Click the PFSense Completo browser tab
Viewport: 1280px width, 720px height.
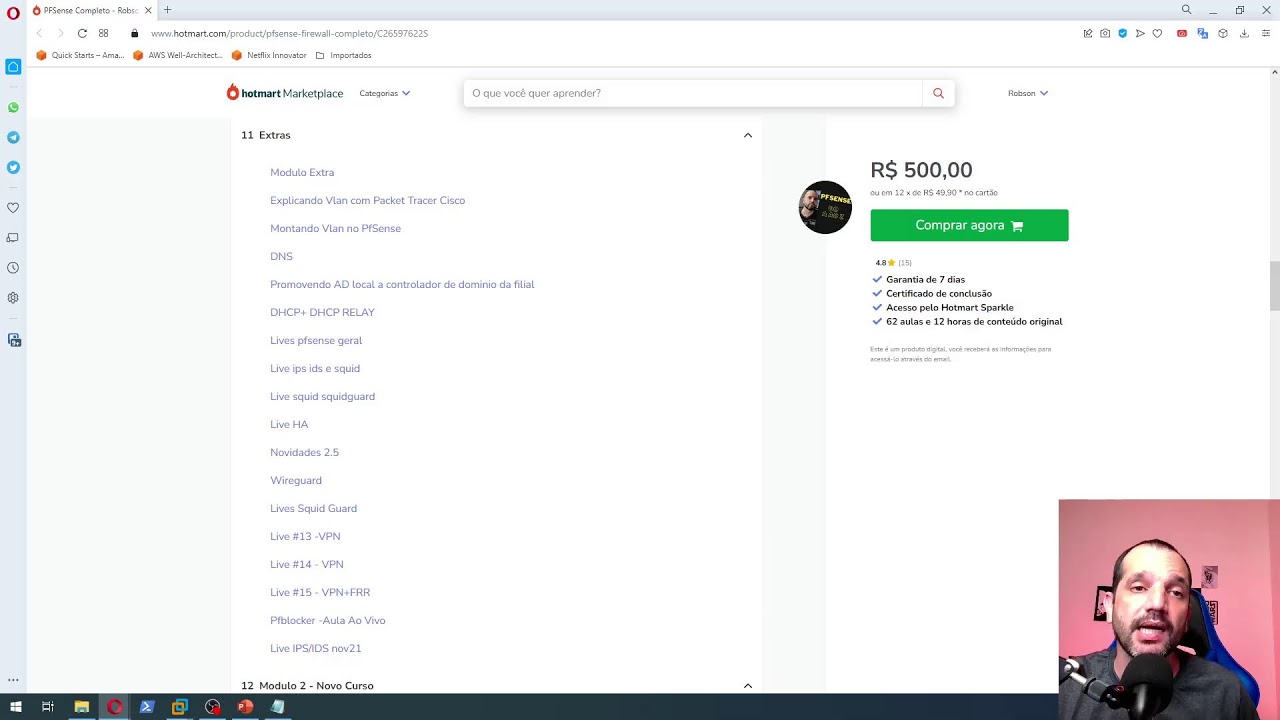point(91,10)
